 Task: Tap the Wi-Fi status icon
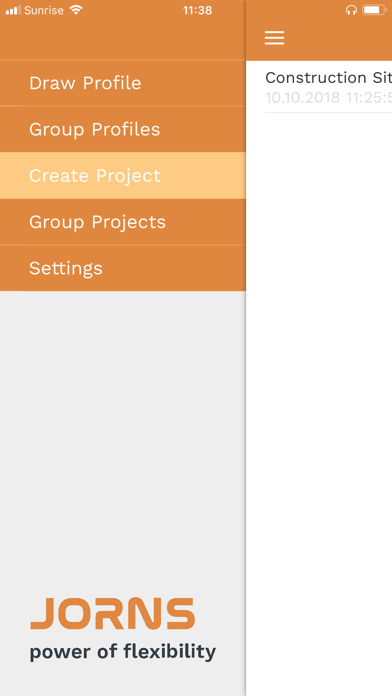(76, 10)
